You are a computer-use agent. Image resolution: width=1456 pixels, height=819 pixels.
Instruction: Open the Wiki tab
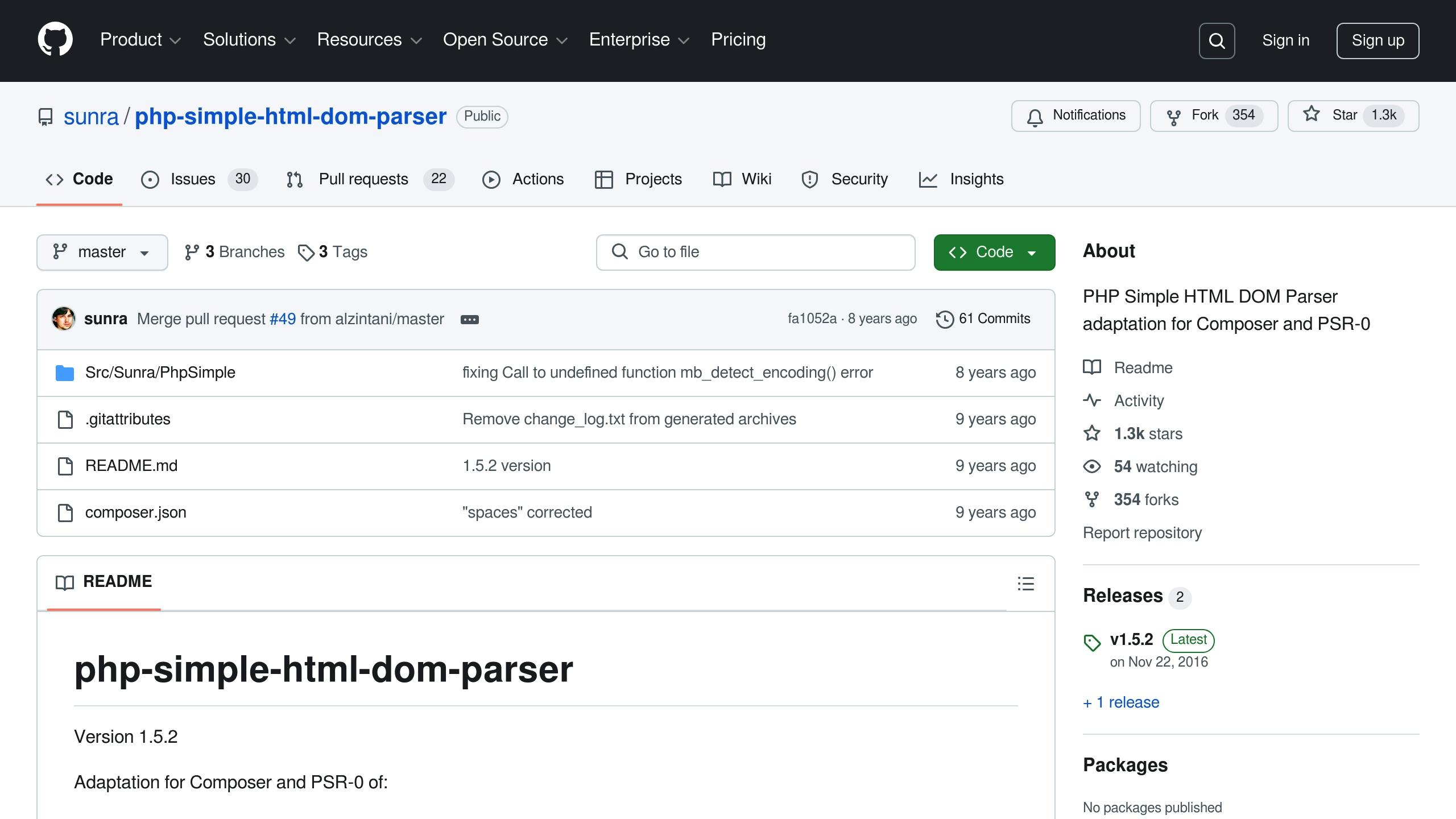[742, 179]
